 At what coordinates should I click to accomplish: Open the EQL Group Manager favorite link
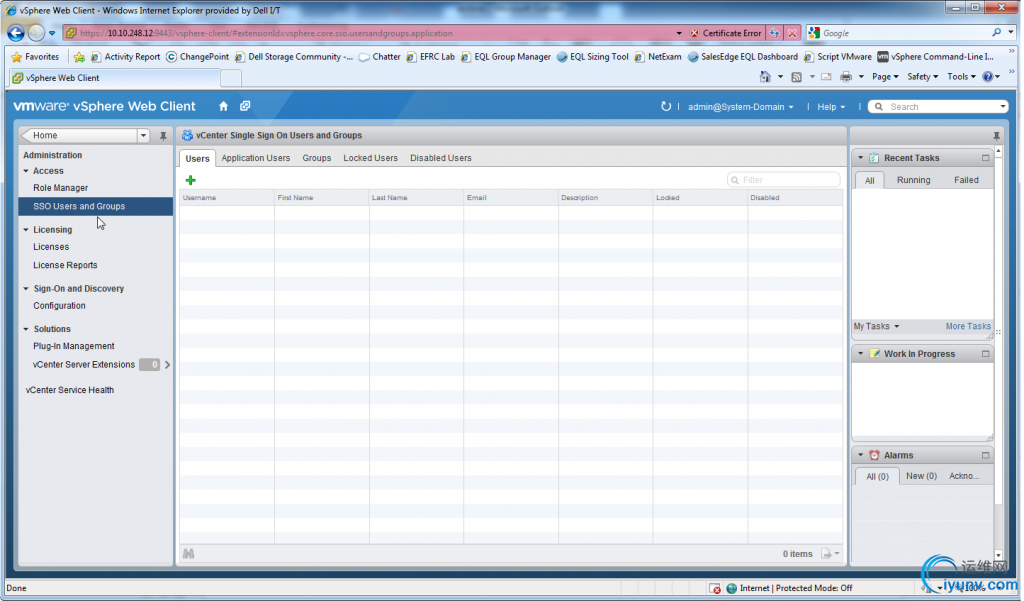pos(506,57)
